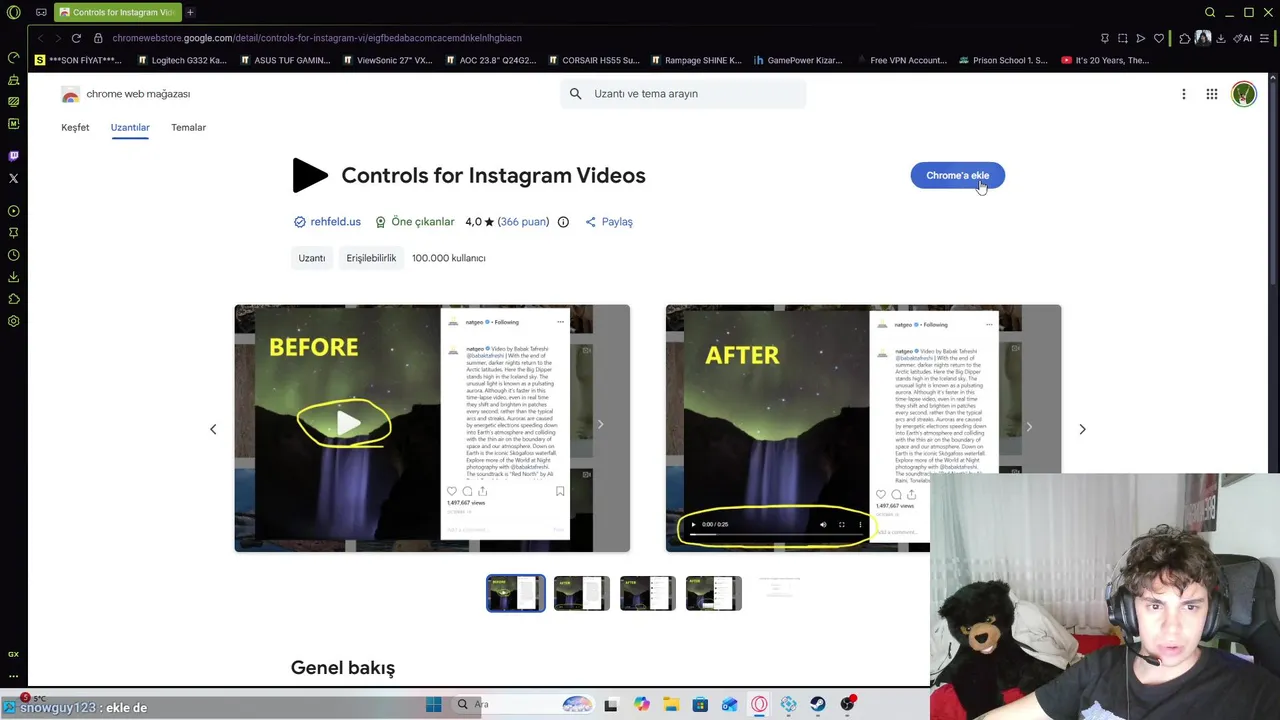Click the rating info circle icon

click(563, 222)
